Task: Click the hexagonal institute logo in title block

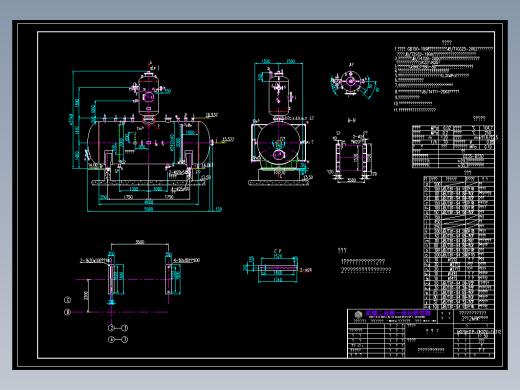Action: [358, 314]
